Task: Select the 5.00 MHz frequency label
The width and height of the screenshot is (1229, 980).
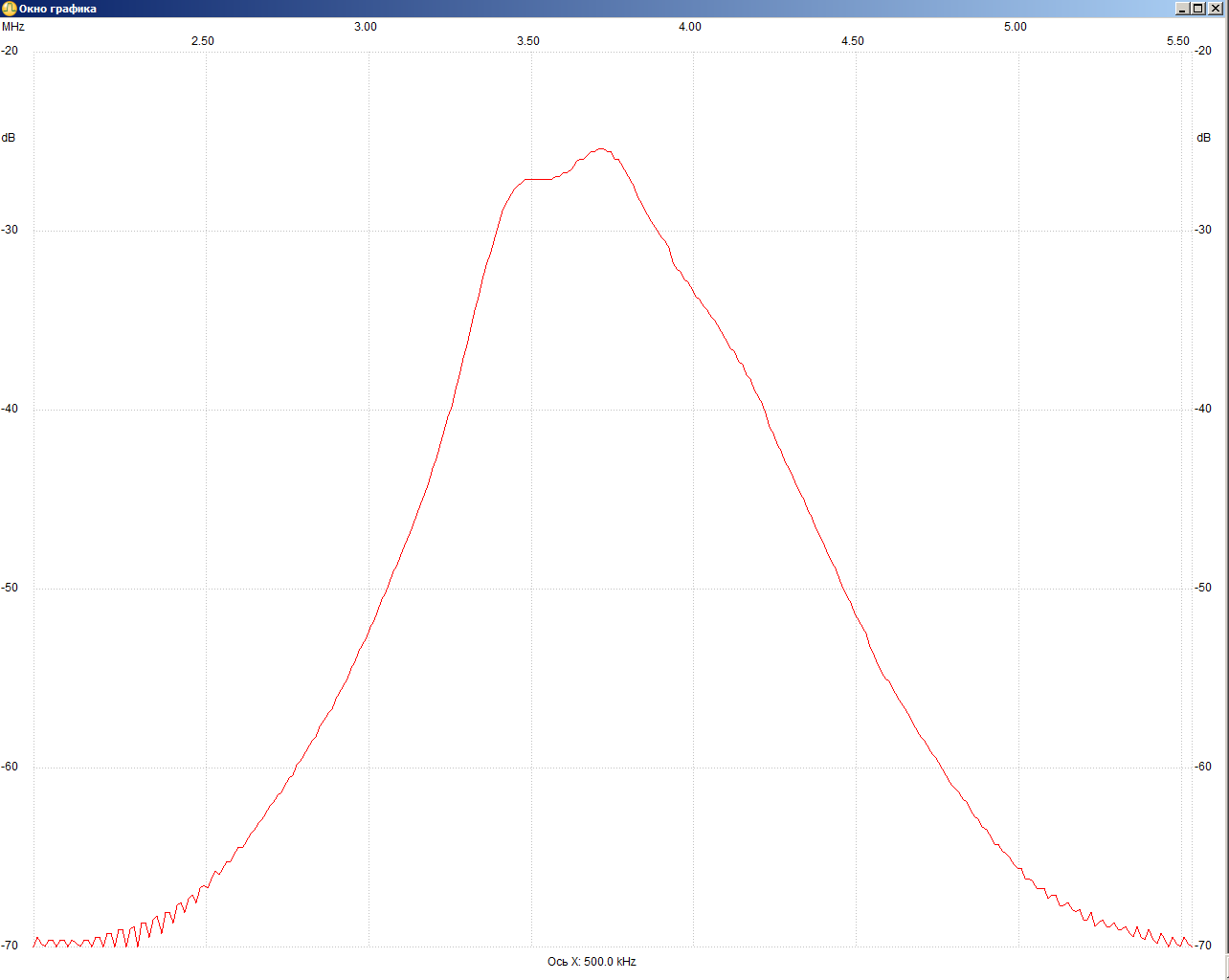Action: (1016, 27)
